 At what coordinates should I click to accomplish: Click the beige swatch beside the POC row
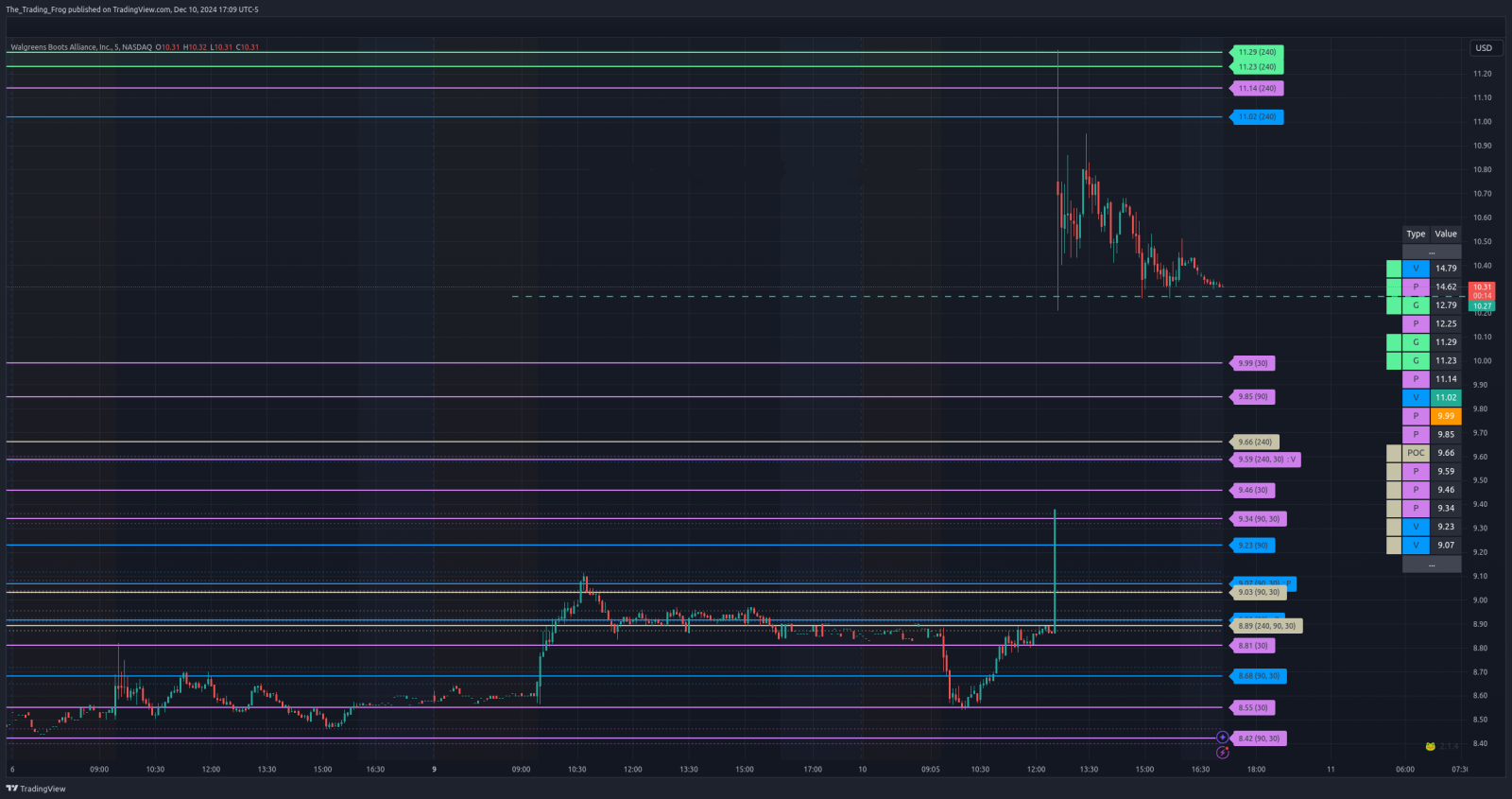tap(1394, 453)
